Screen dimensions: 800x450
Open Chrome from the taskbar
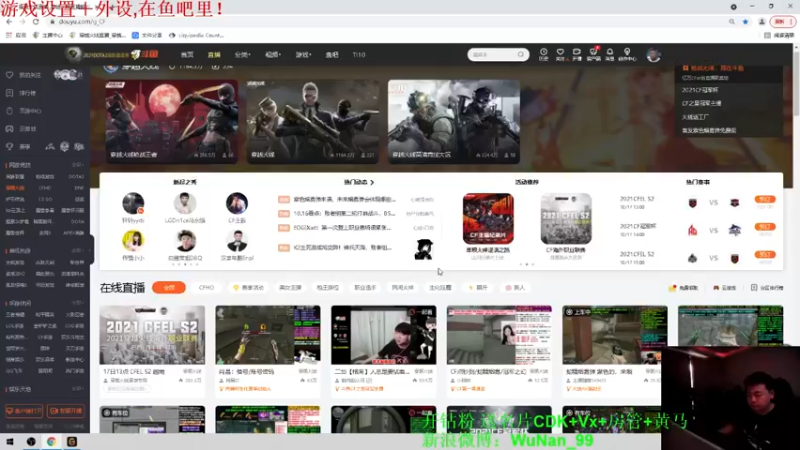51,441
